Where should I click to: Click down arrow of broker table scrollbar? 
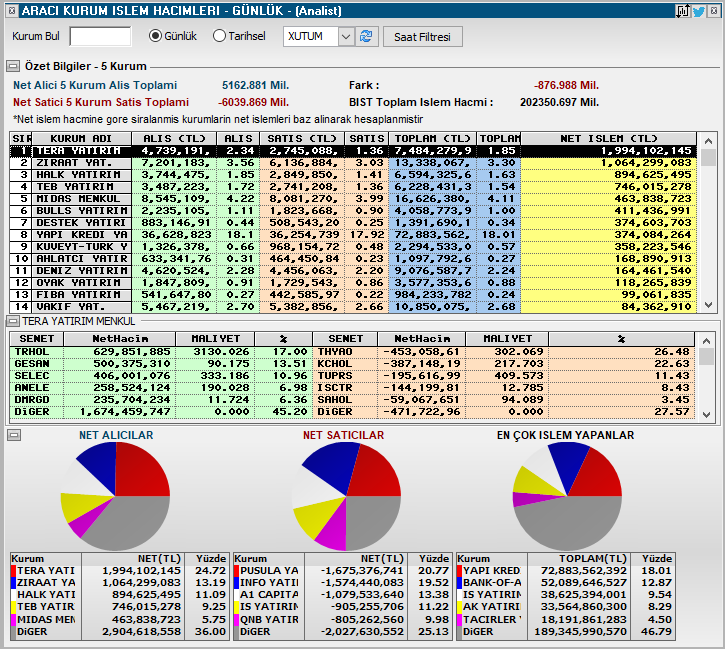click(708, 305)
